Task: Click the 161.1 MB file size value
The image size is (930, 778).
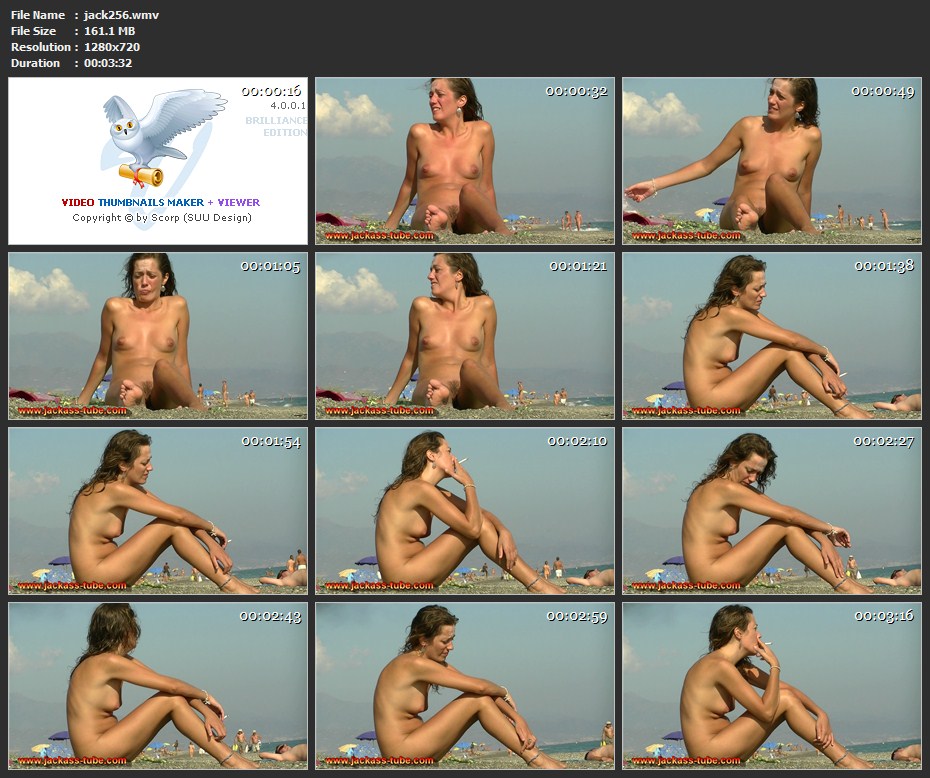Action: [x=110, y=31]
